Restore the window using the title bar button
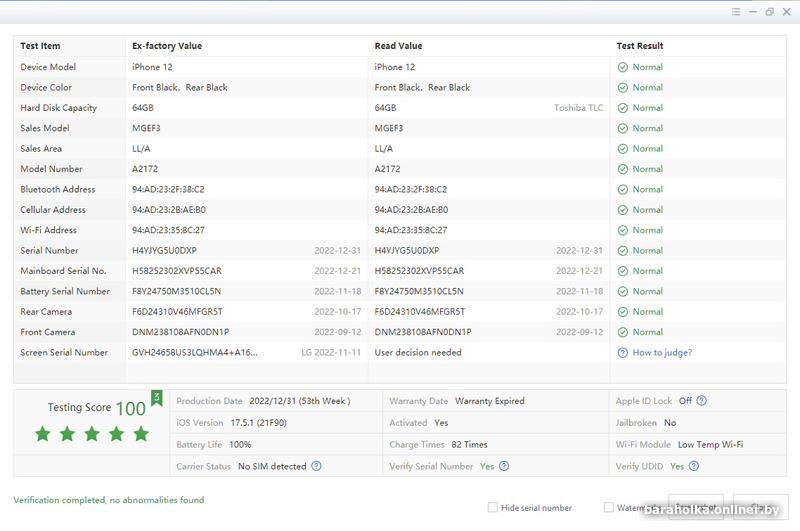This screenshot has width=800, height=531. tap(769, 12)
